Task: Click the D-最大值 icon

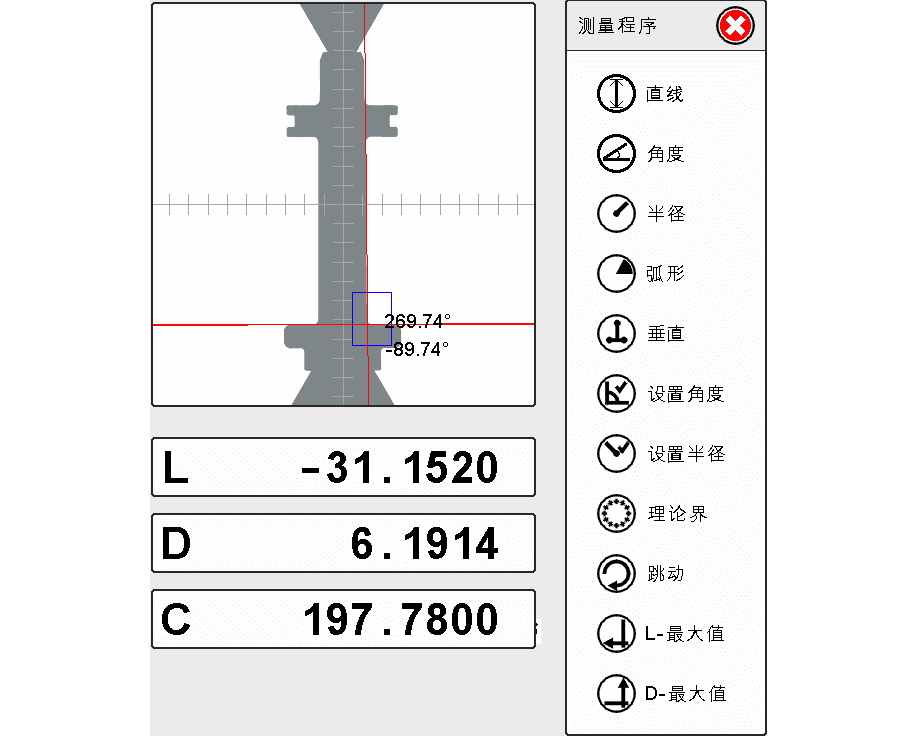Action: [616, 693]
